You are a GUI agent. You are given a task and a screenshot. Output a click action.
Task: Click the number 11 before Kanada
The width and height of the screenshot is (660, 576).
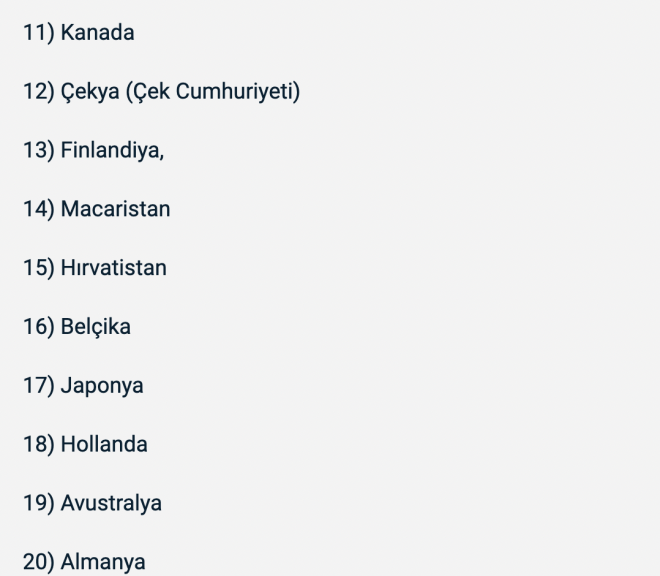pyautogui.click(x=35, y=34)
